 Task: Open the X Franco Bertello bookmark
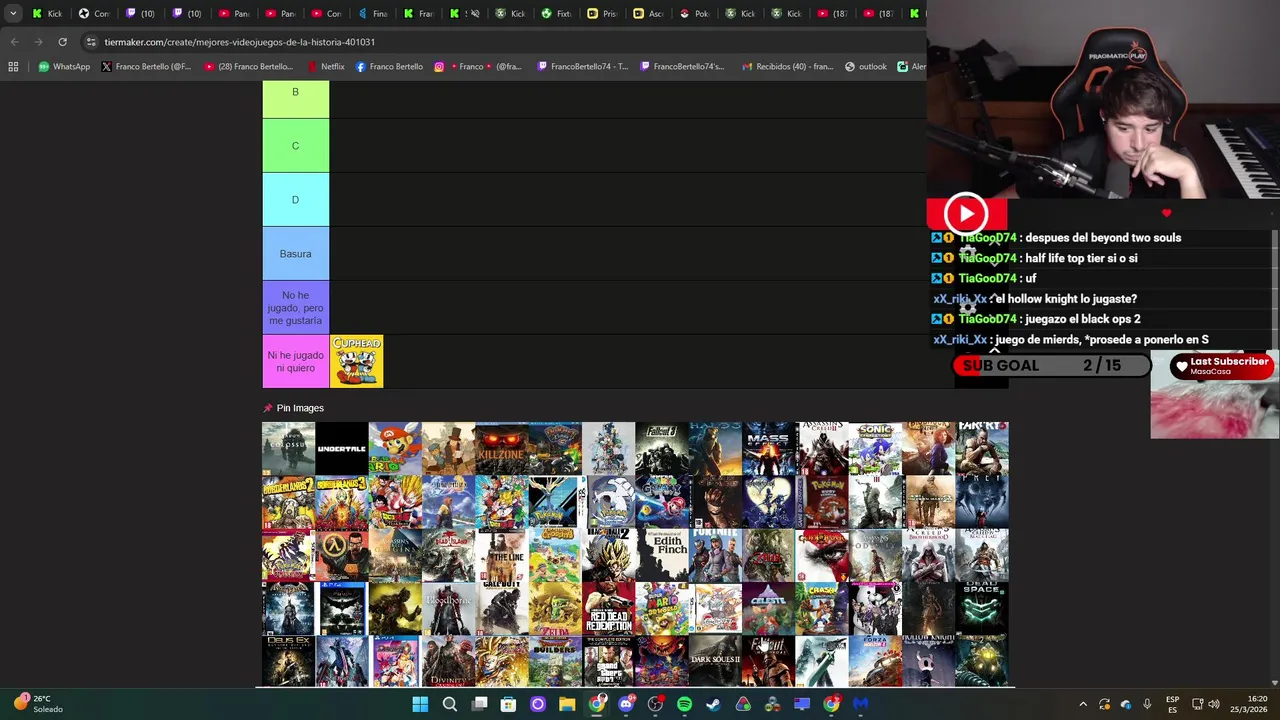(x=146, y=67)
